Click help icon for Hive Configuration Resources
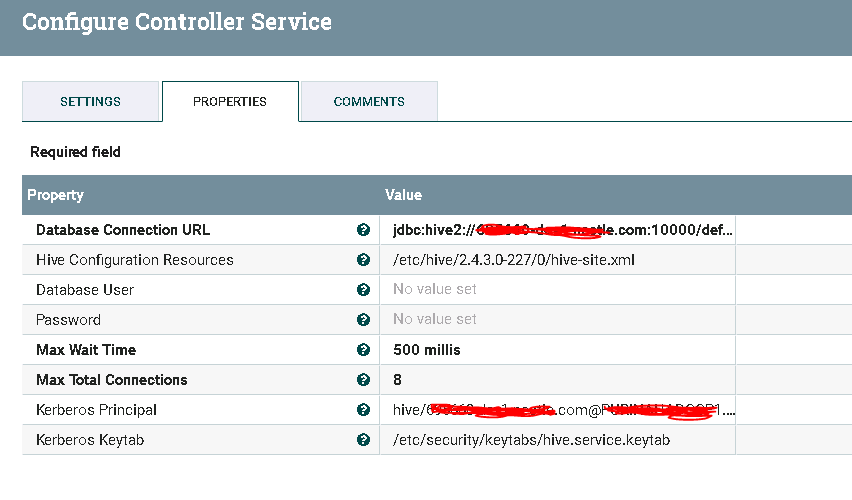The image size is (852, 500). [363, 260]
